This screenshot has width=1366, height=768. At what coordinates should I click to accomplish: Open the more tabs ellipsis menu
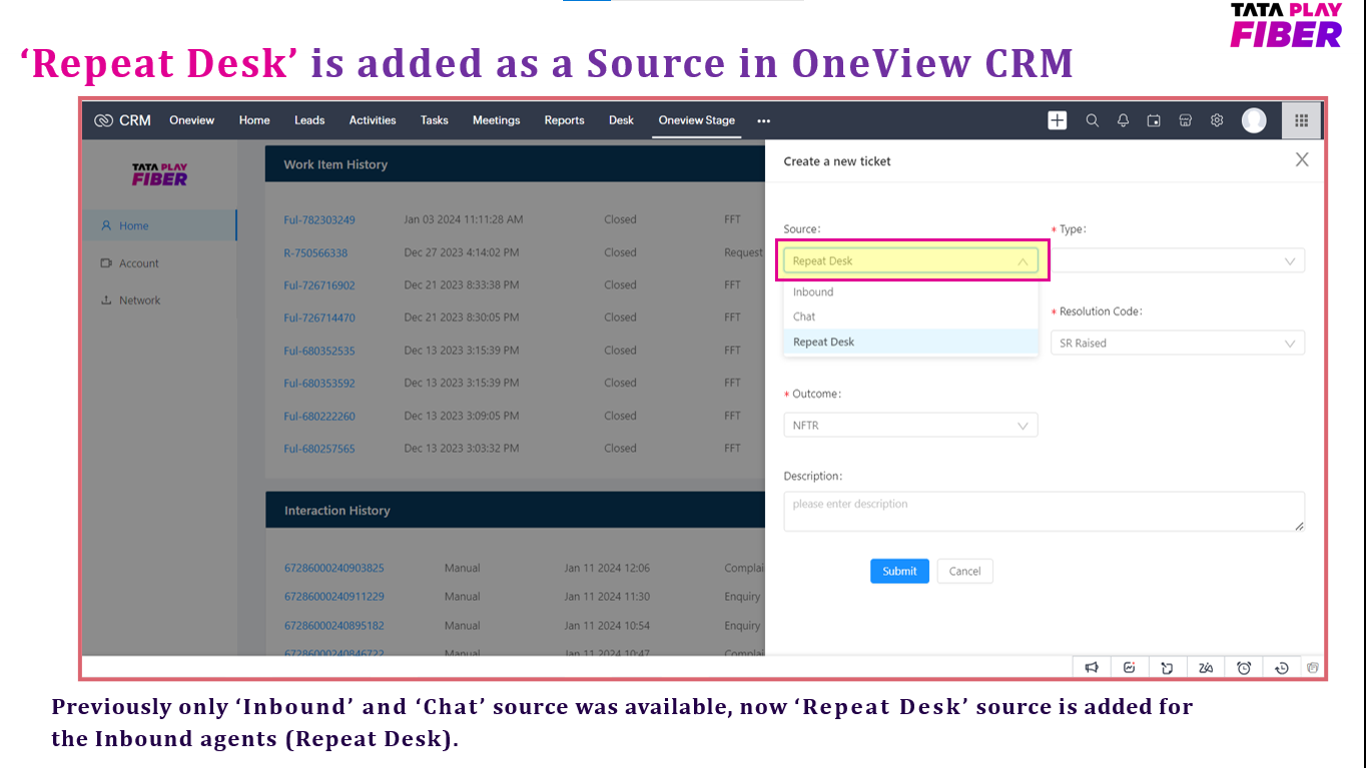[x=764, y=120]
